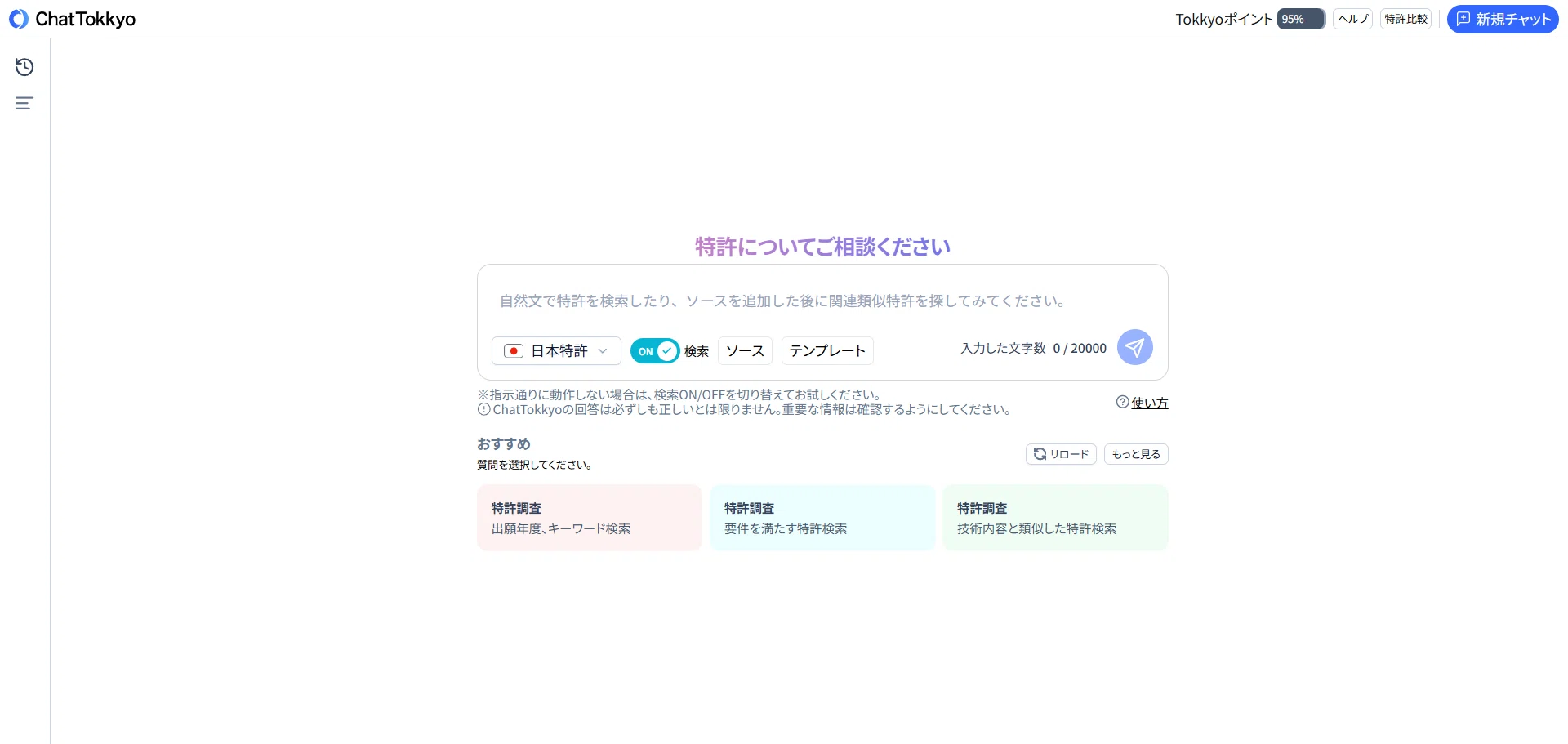Open the 使い方 link

tap(1150, 403)
